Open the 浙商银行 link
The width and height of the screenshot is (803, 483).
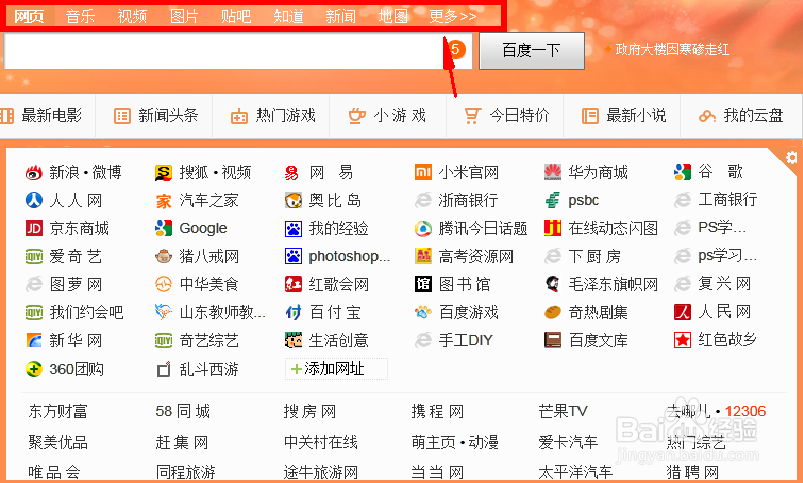(x=468, y=200)
